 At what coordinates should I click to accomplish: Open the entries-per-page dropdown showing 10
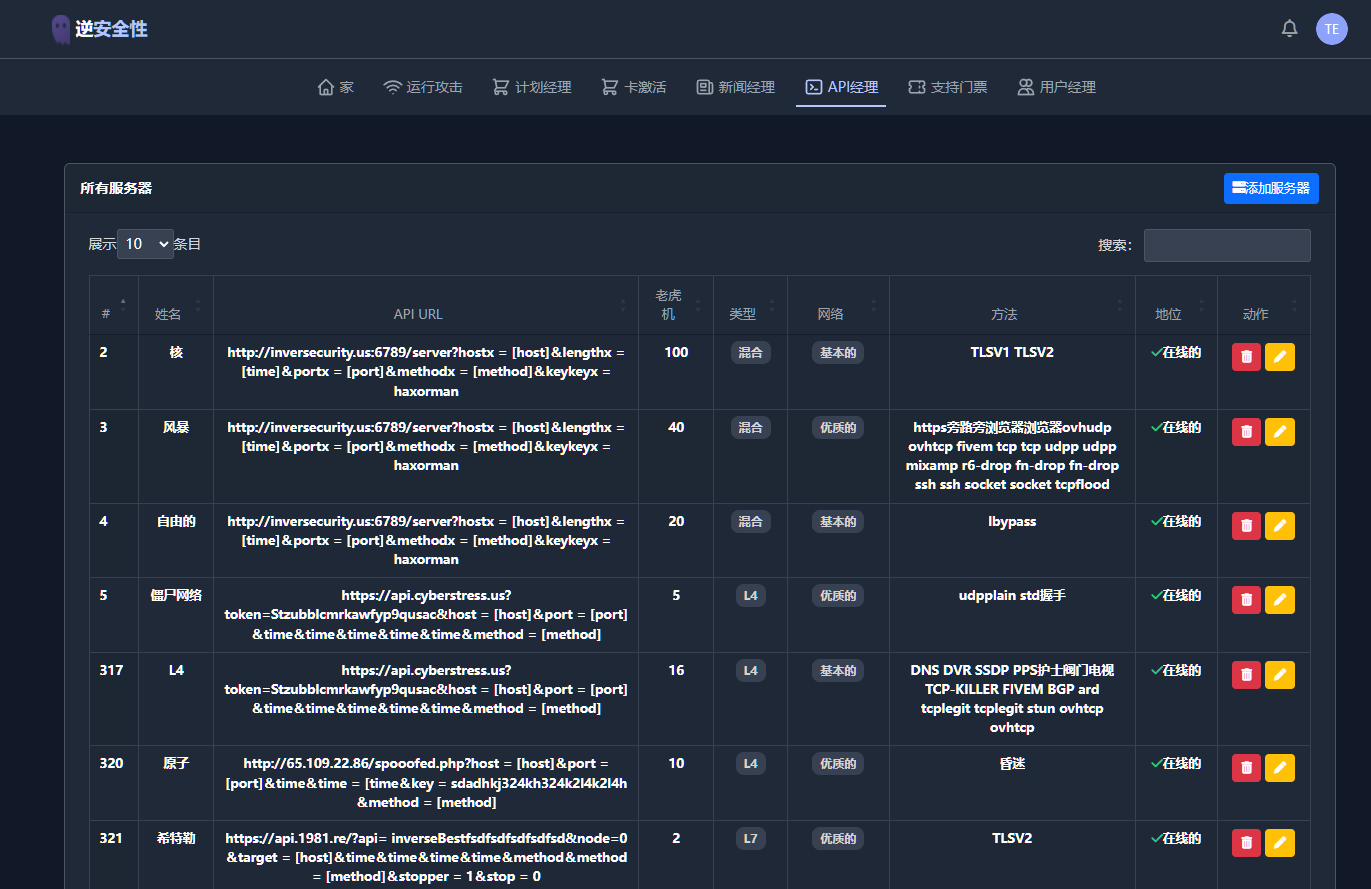click(x=145, y=244)
